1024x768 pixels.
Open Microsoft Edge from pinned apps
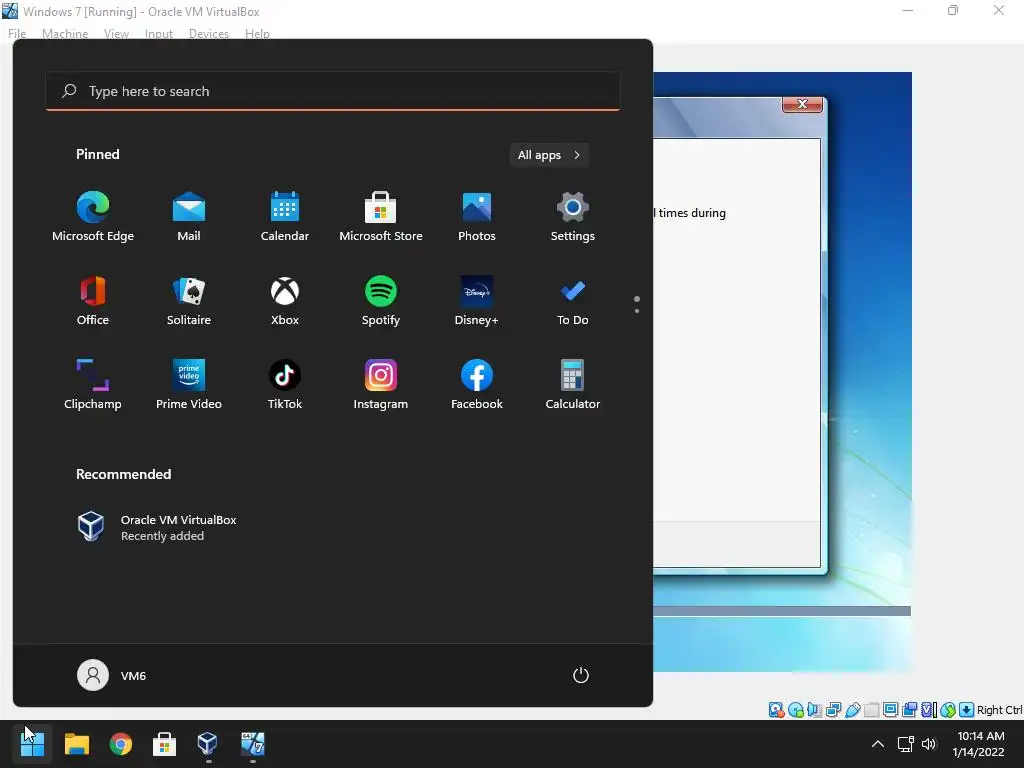[x=93, y=217]
